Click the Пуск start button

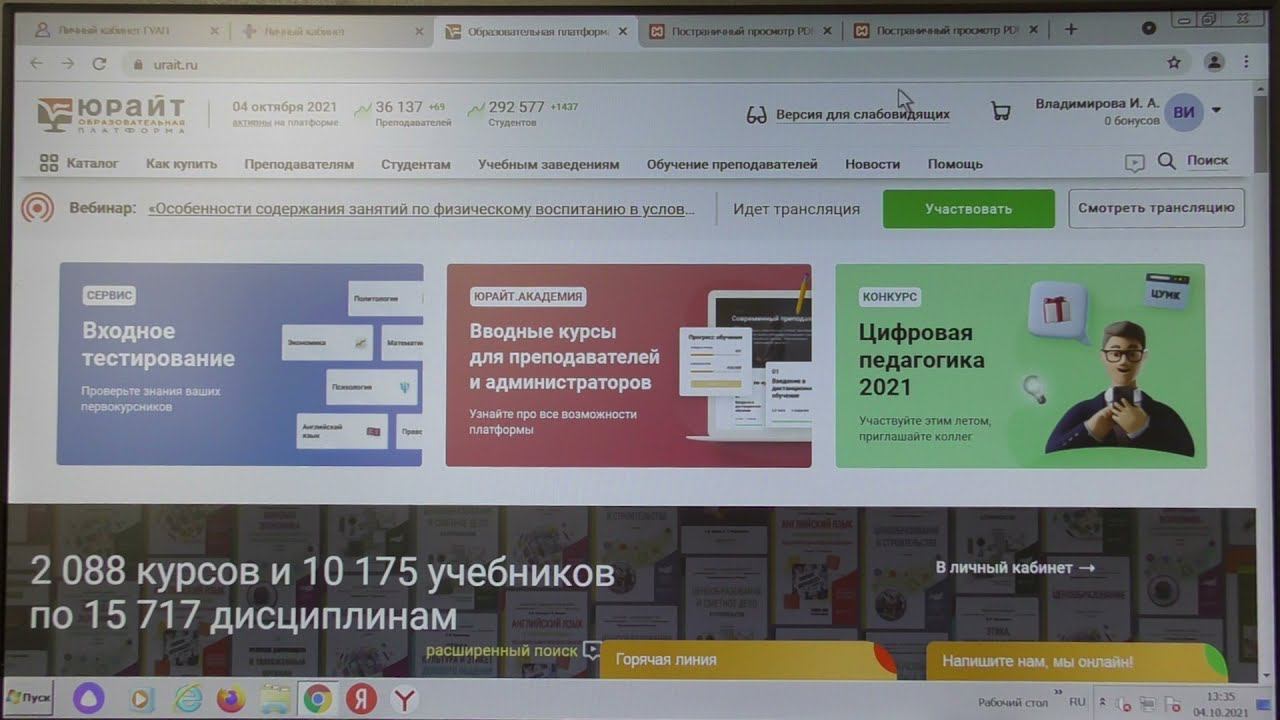coord(30,697)
